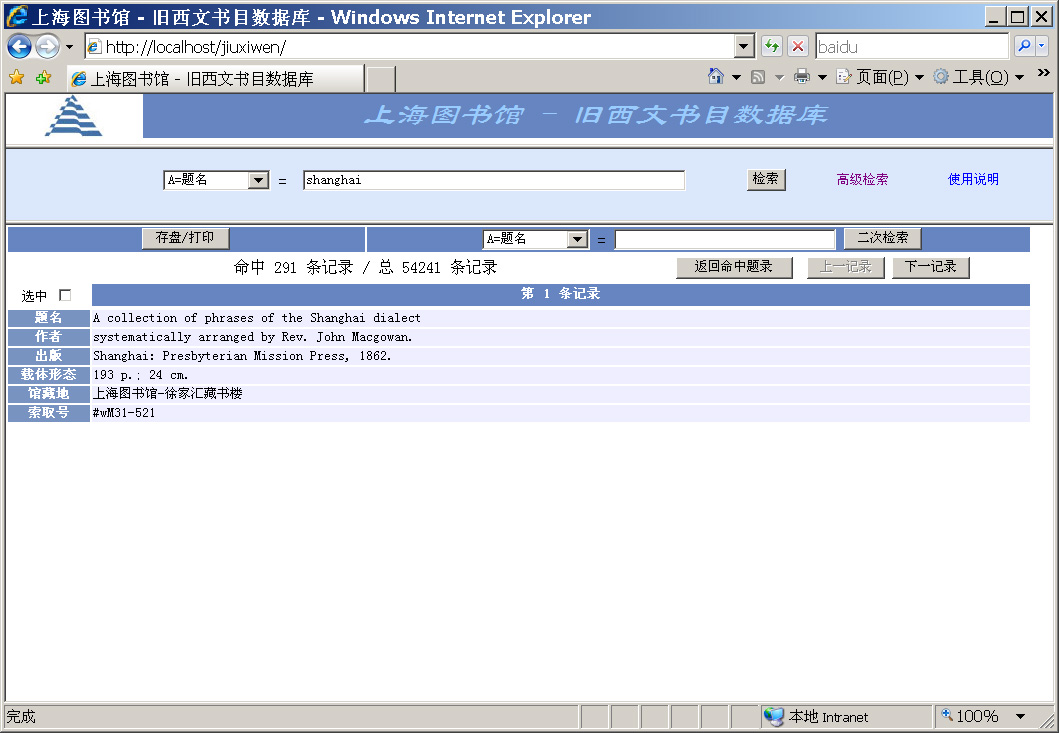Expand the Print options dropdown arrow
Screen dimensions: 1059x733
822,77
